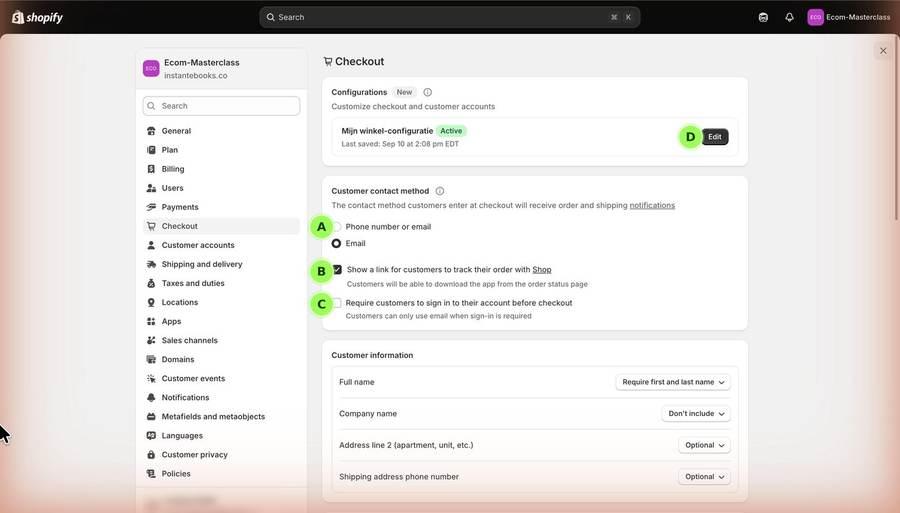Image resolution: width=900 pixels, height=513 pixels.
Task: Click the Shipping and delivery truck icon
Action: (151, 264)
